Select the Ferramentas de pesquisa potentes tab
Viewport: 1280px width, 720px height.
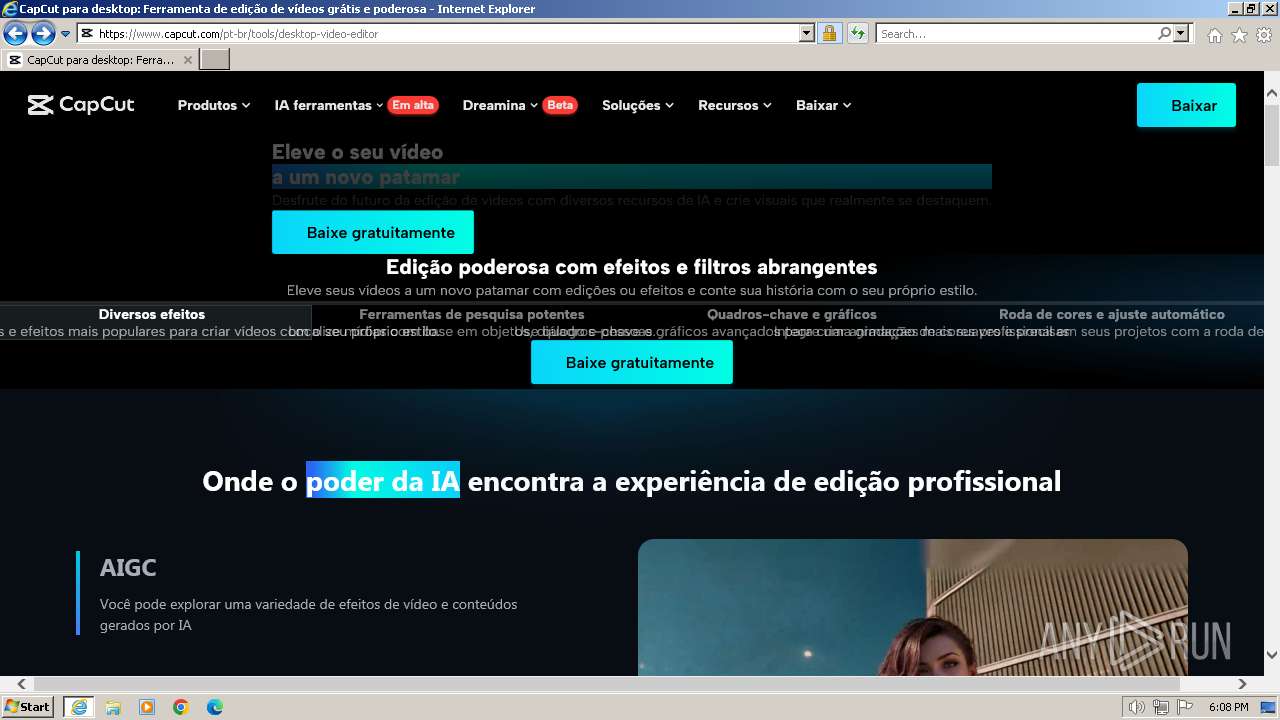tap(472, 314)
